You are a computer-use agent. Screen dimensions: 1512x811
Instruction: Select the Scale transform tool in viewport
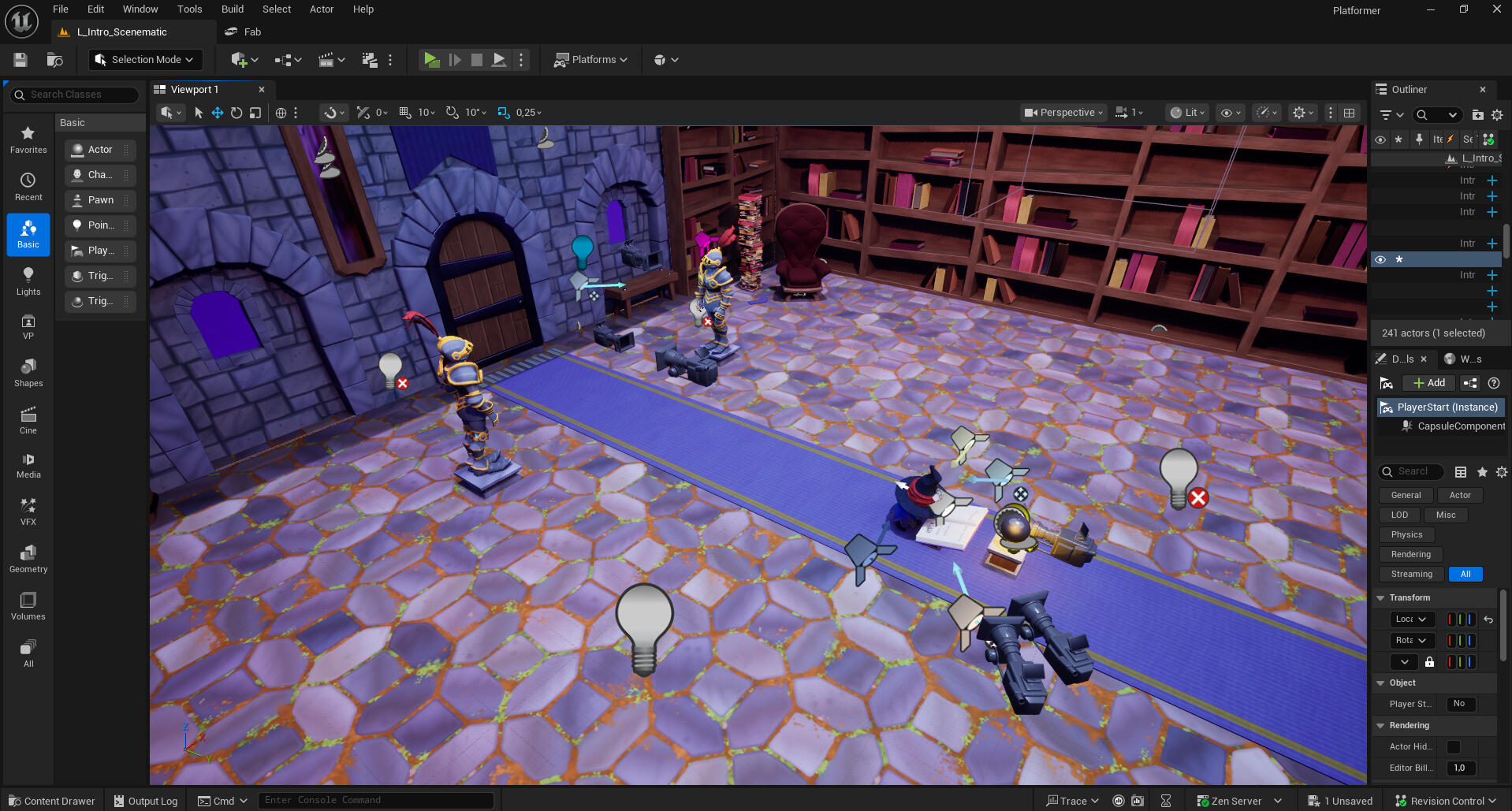click(255, 113)
